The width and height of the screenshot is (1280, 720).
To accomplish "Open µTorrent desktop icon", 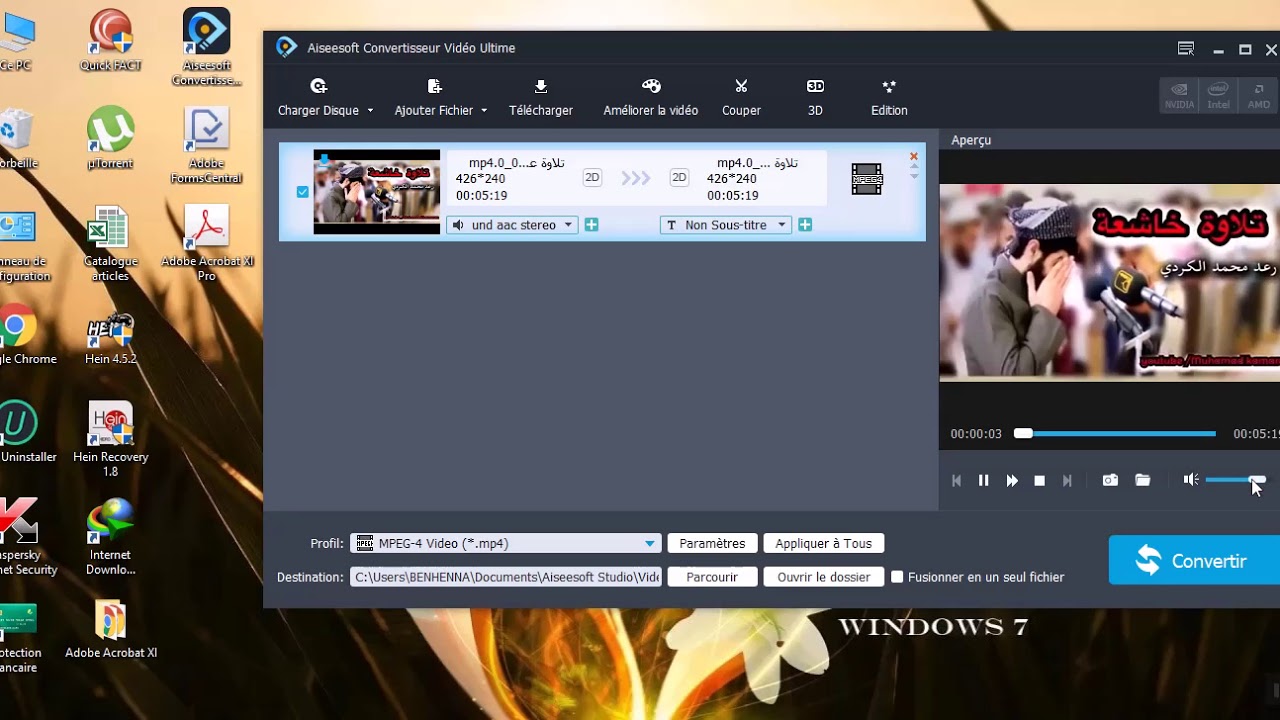I will click(x=110, y=138).
